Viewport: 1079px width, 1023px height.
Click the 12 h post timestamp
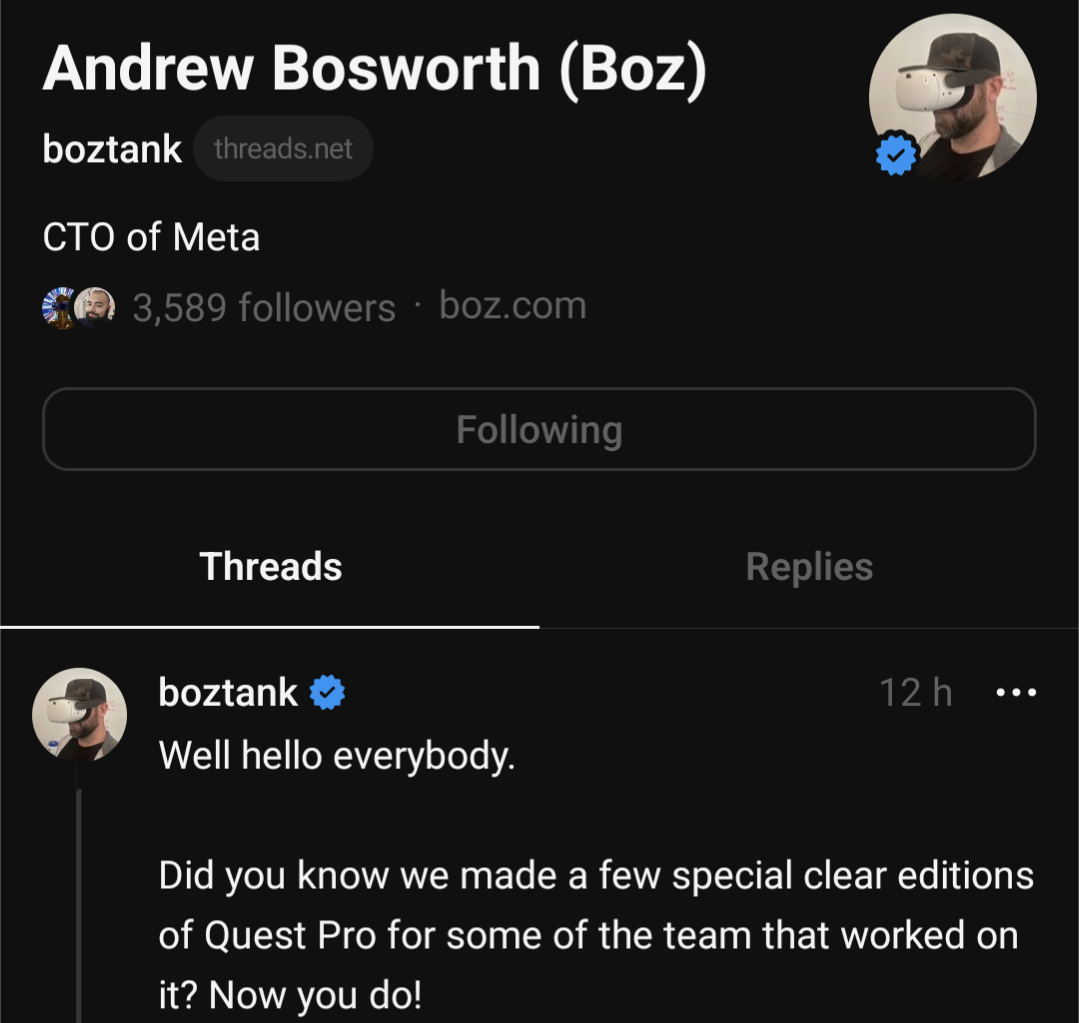[x=916, y=692]
